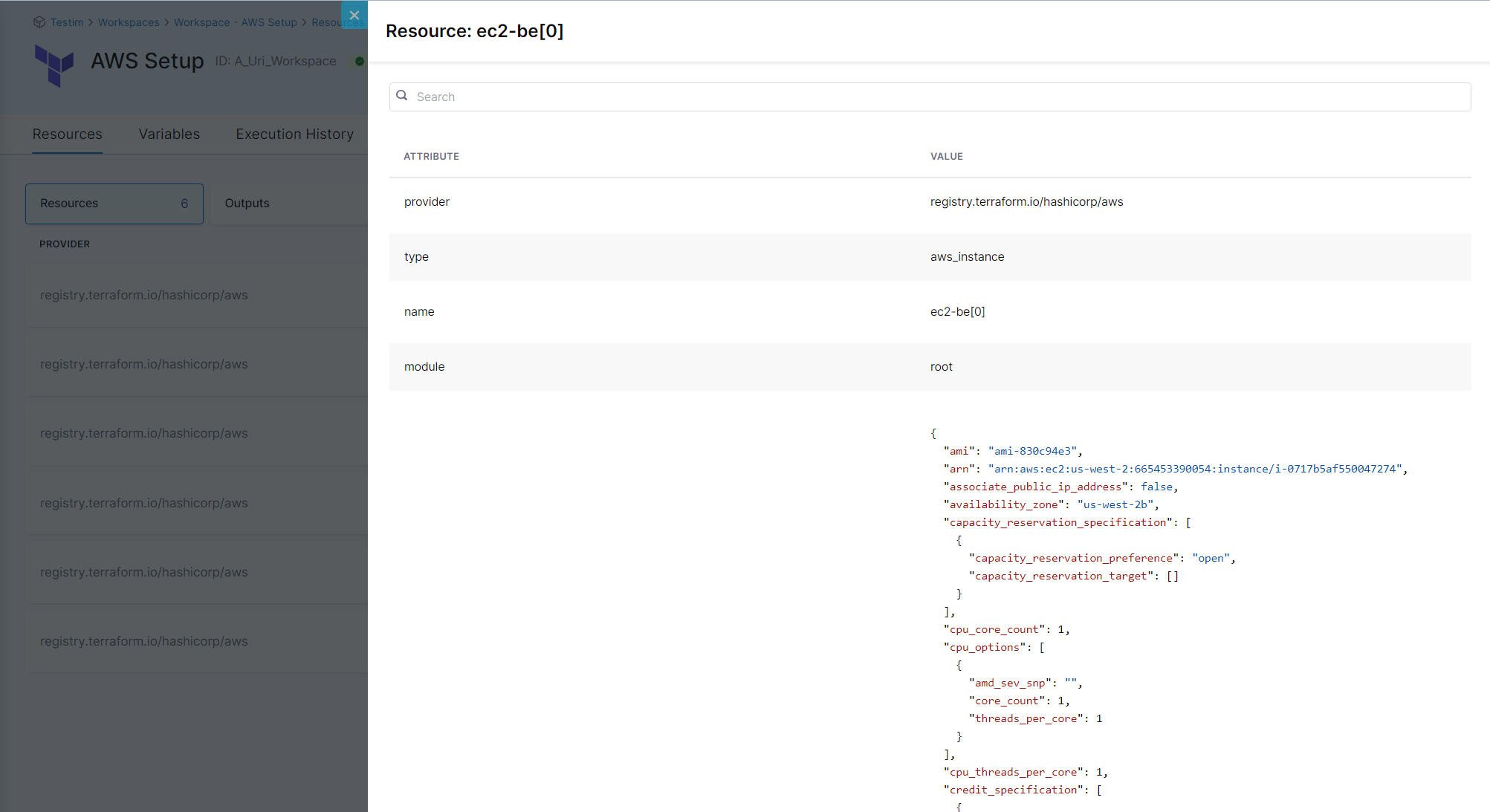
Task: Focus the attribute Search field
Action: click(929, 97)
